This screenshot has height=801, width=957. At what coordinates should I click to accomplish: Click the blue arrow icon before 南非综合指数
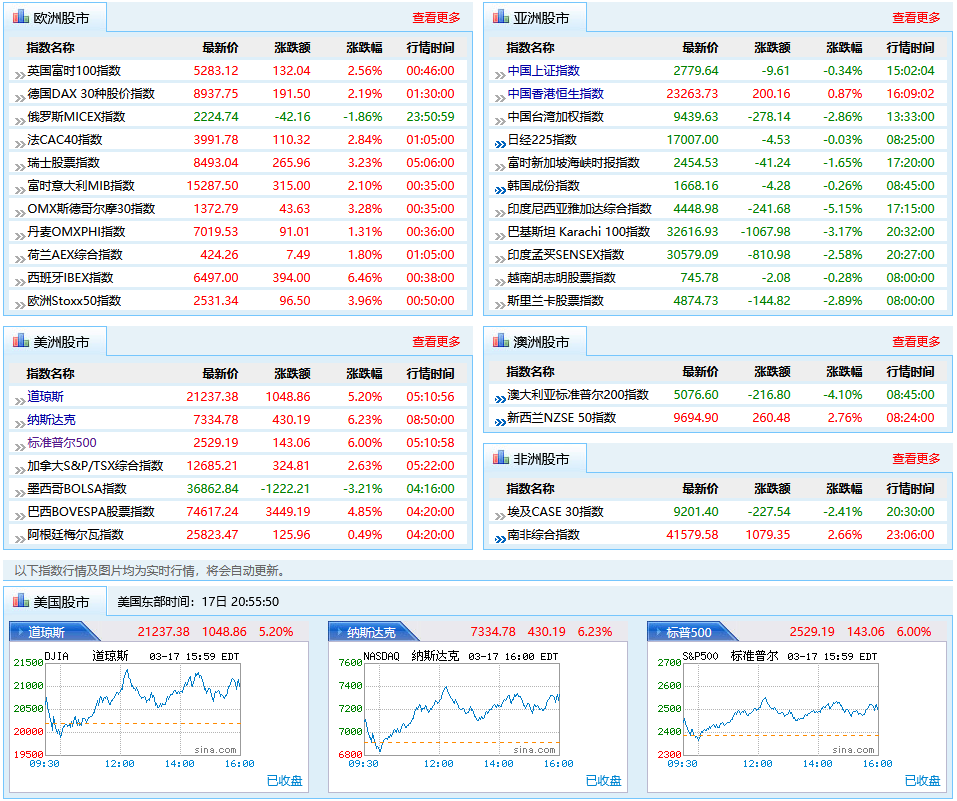click(499, 537)
